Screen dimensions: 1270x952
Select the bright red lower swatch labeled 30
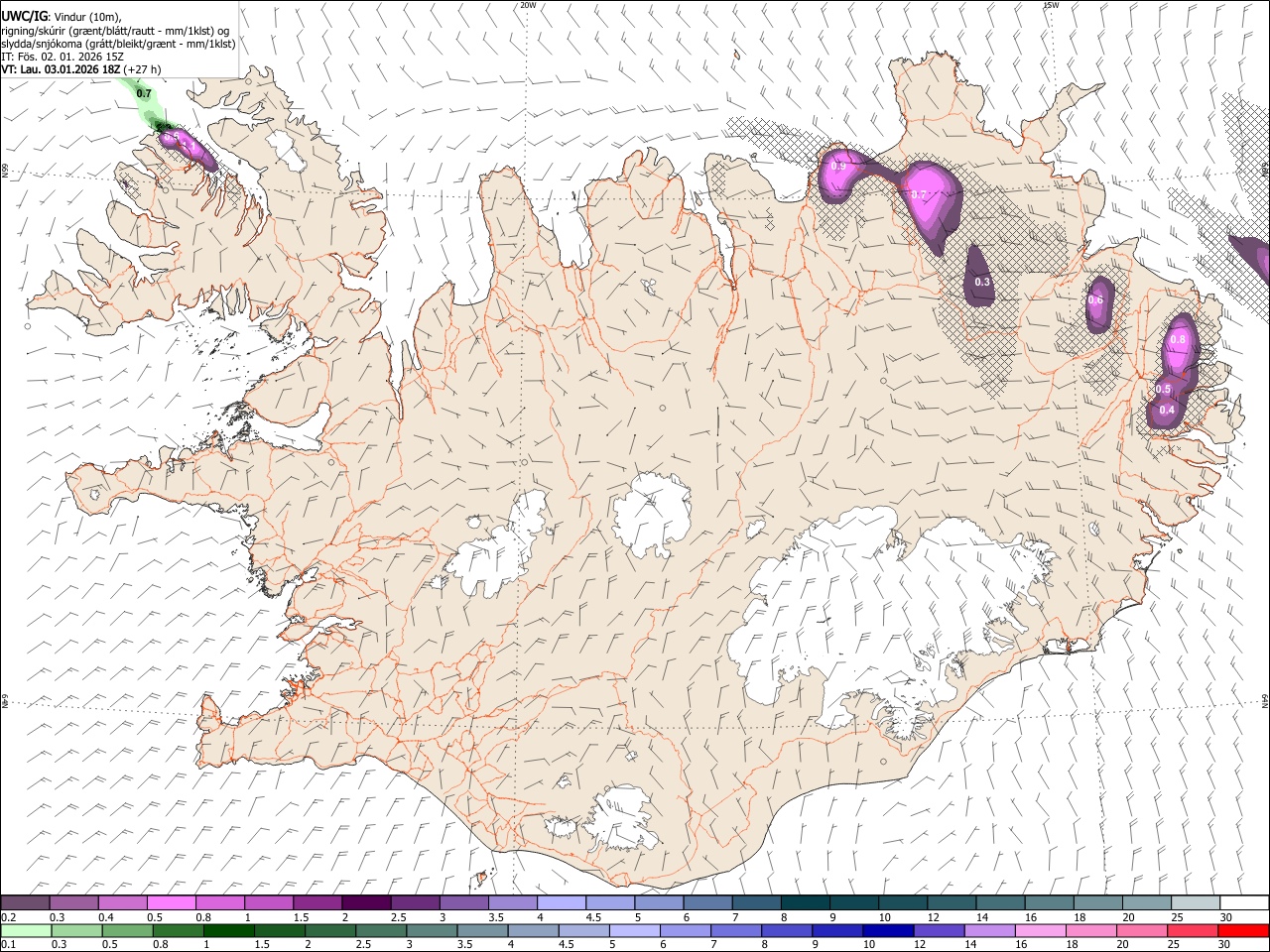point(1243,930)
